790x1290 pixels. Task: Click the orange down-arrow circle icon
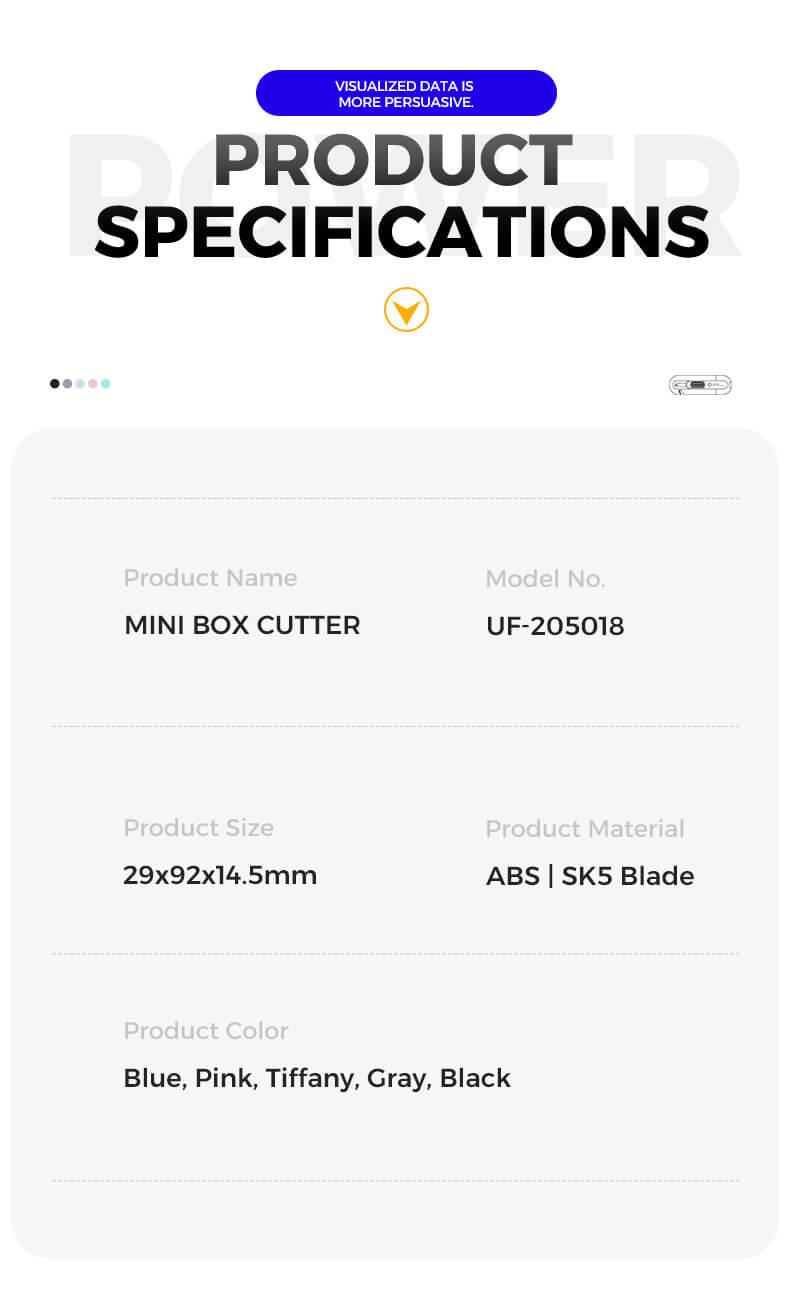point(406,309)
